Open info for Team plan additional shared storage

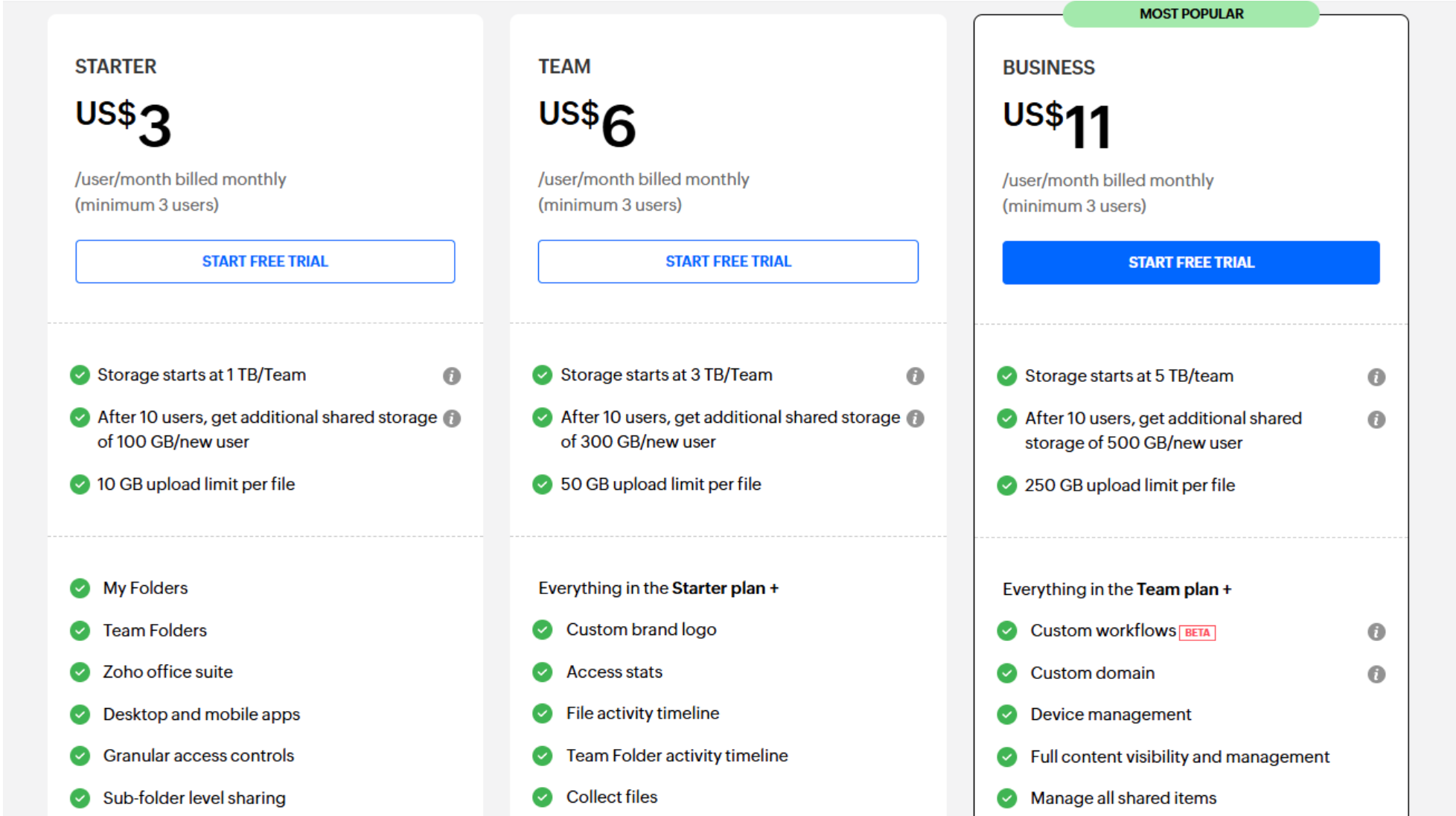[x=915, y=418]
